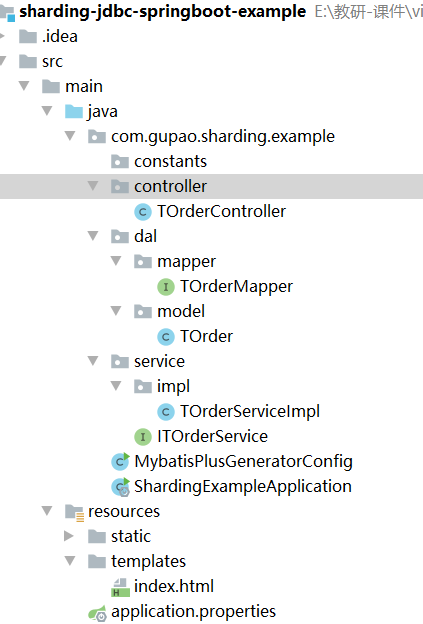Click the TOrderServiceImpl class icon
Screen dimensions: 423x624
click(166, 411)
